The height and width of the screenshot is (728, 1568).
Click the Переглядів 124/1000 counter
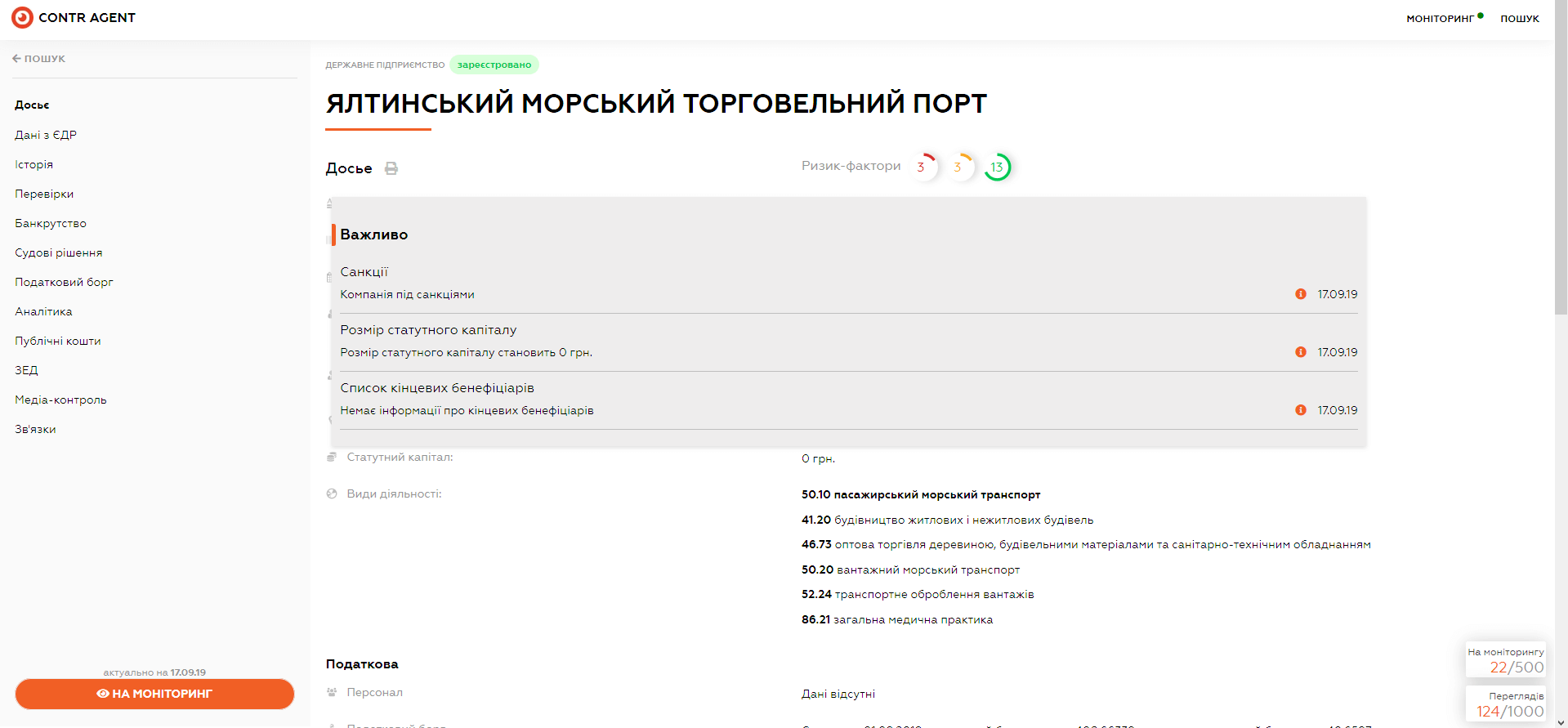(1506, 704)
